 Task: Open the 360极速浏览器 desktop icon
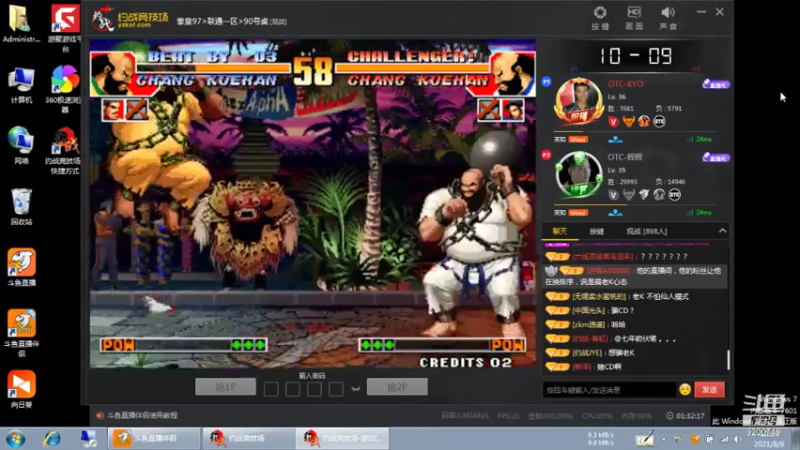point(65,89)
